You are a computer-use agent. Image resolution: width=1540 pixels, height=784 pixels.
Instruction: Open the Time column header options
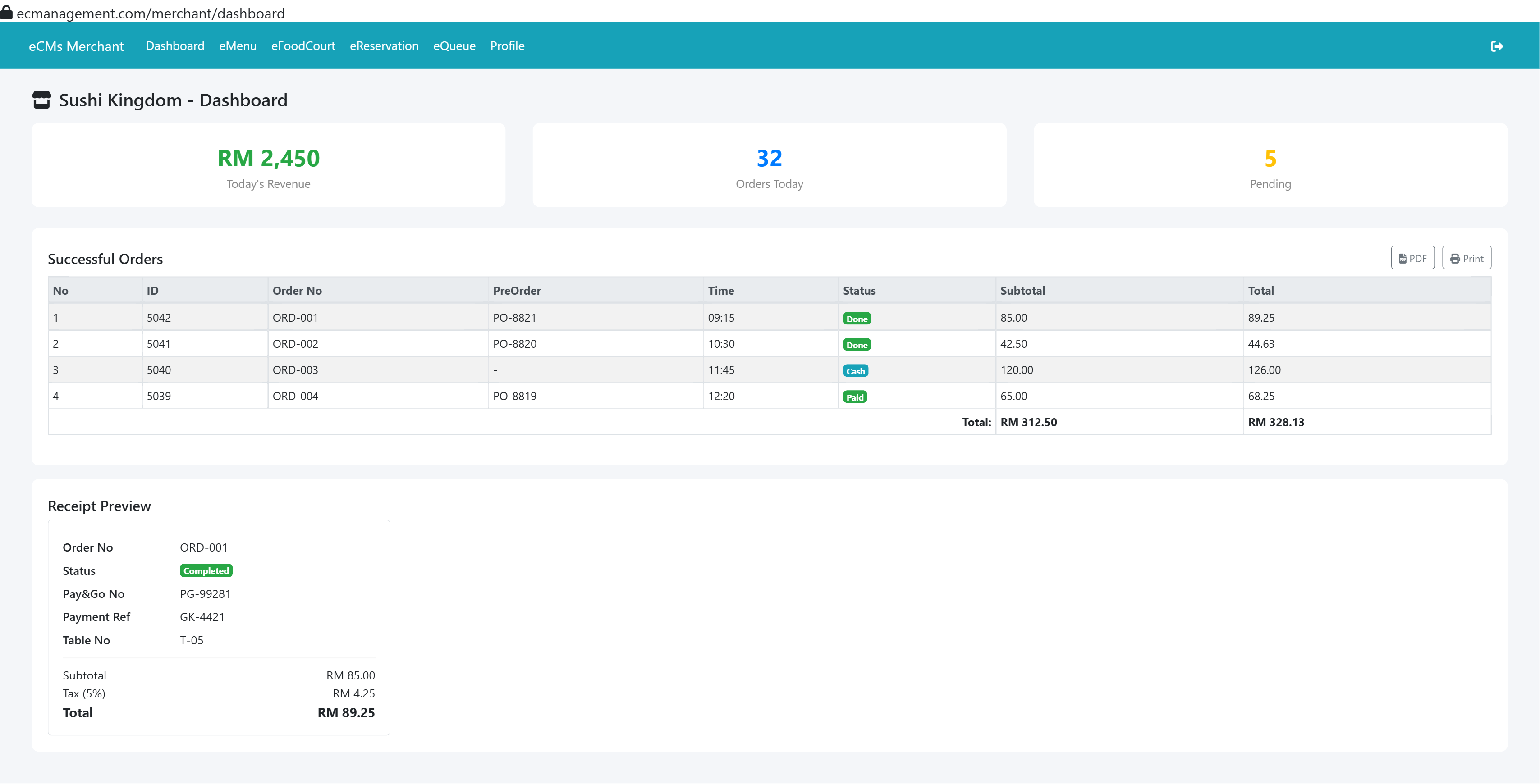(721, 291)
